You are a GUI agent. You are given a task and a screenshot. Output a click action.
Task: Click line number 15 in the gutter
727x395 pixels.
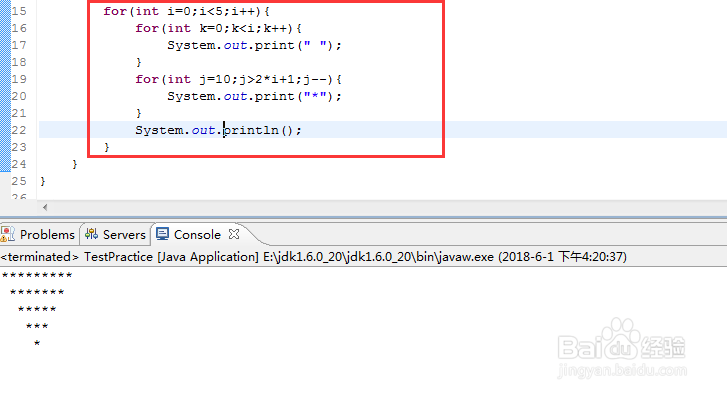tap(19, 11)
